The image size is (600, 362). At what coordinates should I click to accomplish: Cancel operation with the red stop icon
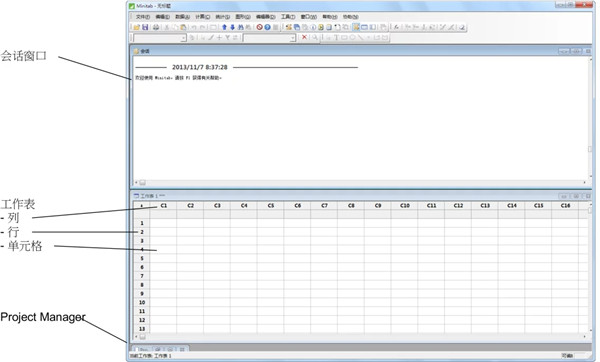[x=259, y=27]
